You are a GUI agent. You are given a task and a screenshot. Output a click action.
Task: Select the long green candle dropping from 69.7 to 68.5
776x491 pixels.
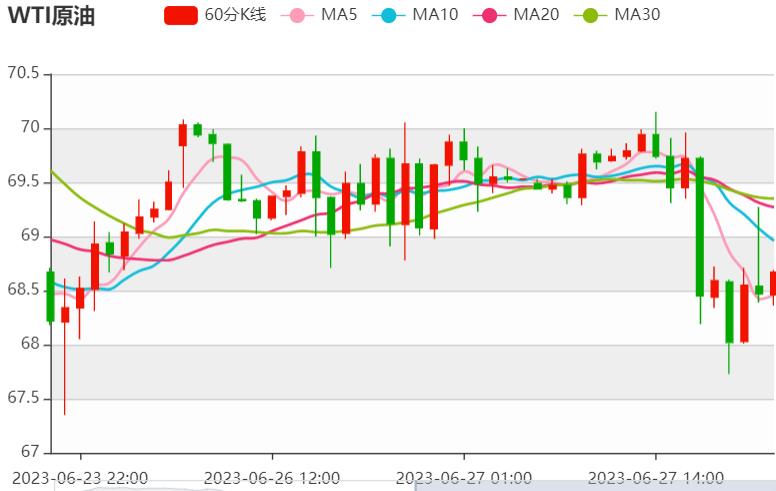click(700, 227)
